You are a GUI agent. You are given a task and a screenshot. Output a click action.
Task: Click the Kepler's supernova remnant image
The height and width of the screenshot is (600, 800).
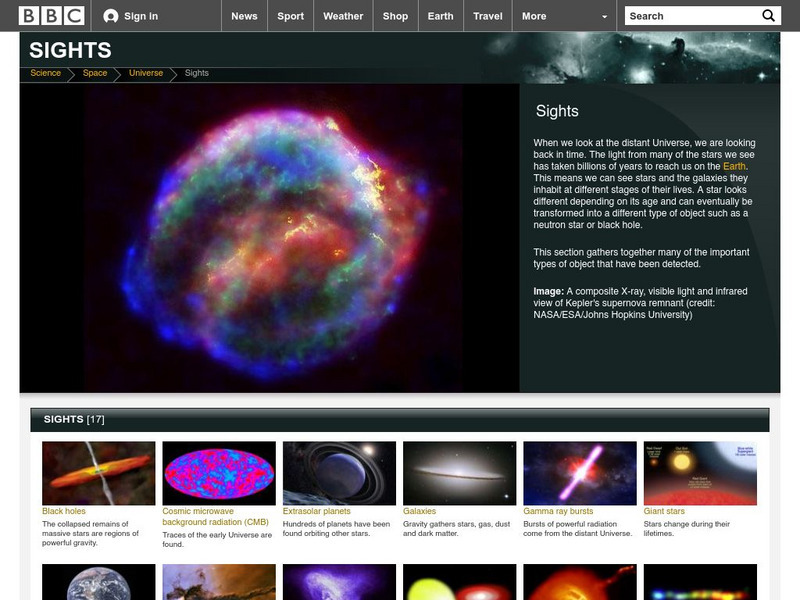[x=269, y=238]
